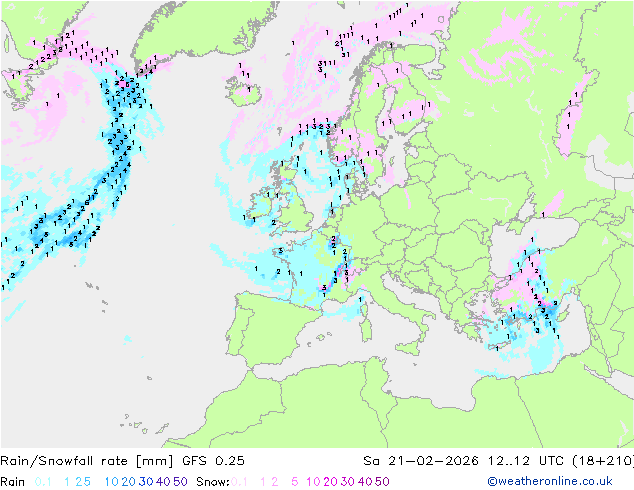Click the 'Sa' weekday abbreviation
The image size is (634, 490).
click(x=371, y=461)
